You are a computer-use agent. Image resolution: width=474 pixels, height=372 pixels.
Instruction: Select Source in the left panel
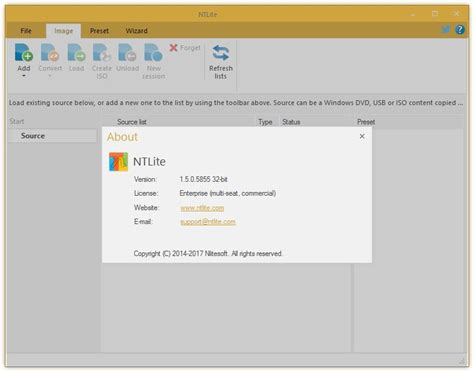click(x=53, y=136)
